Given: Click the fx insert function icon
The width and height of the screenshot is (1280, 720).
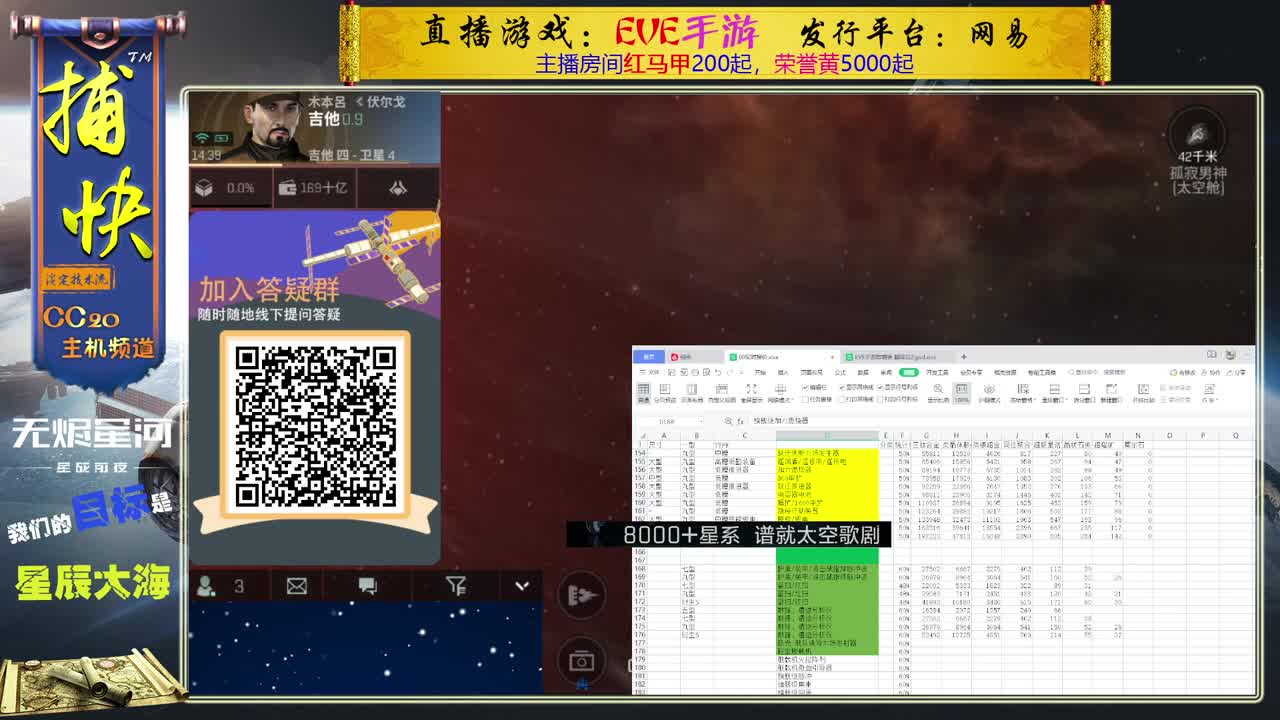Looking at the screenshot, I should coord(739,420).
